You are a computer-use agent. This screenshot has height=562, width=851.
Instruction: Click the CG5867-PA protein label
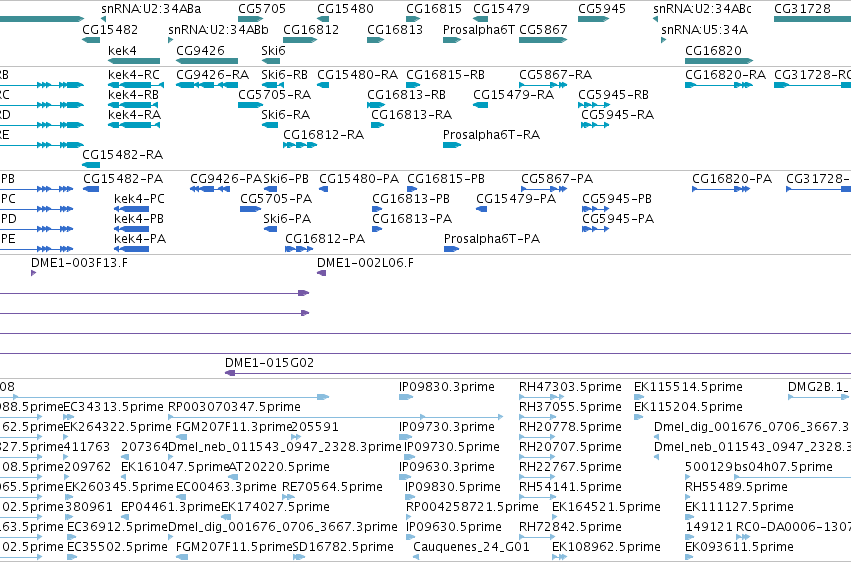tap(557, 178)
